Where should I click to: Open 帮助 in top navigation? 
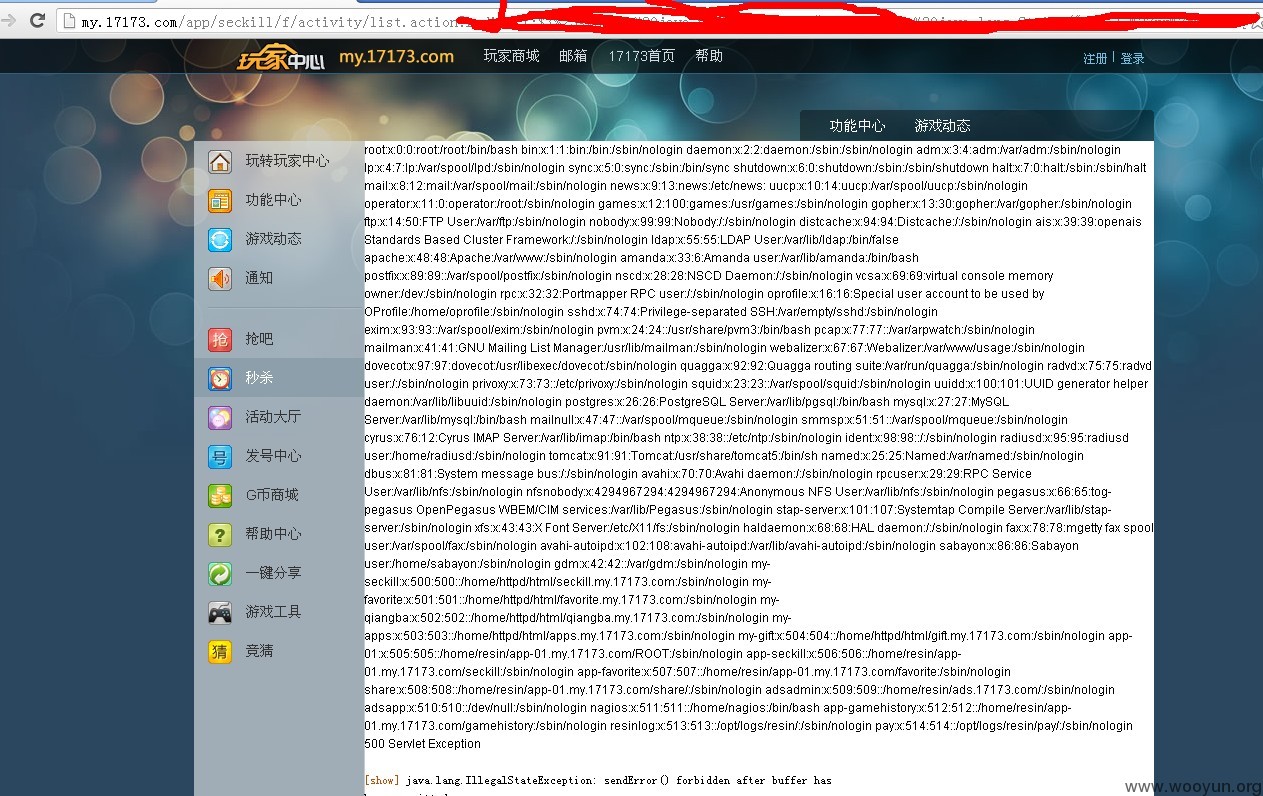(709, 56)
